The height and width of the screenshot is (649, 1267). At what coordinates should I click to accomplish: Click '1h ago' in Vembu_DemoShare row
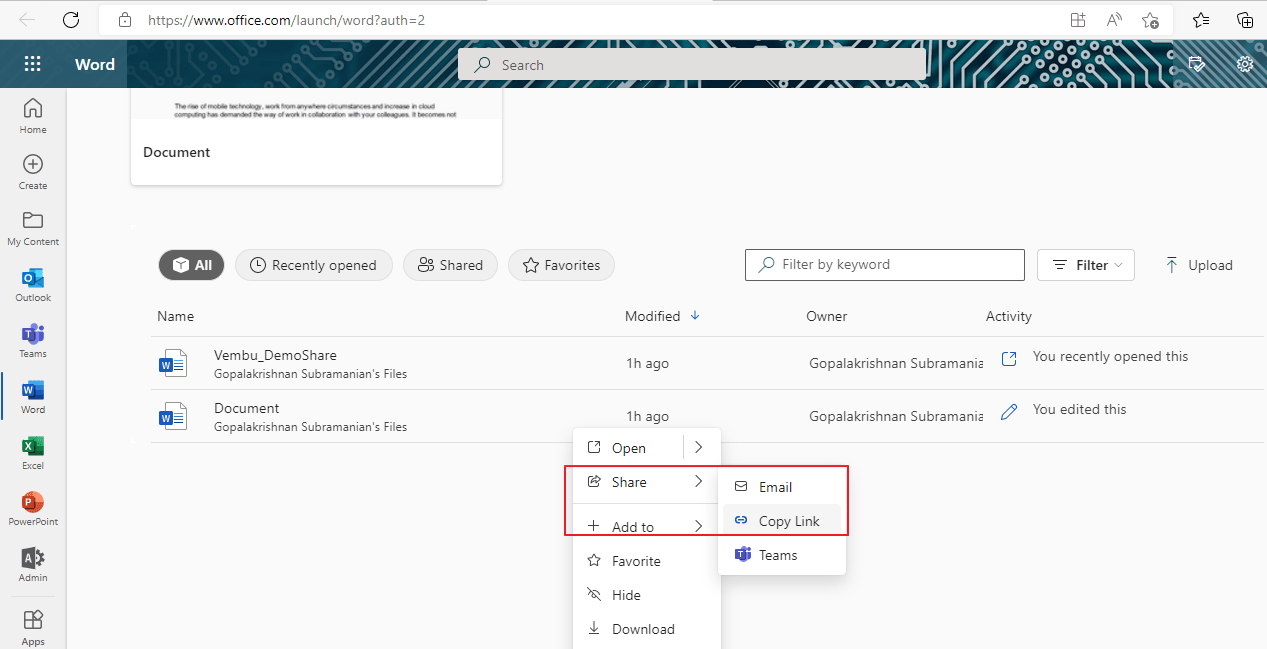(648, 363)
